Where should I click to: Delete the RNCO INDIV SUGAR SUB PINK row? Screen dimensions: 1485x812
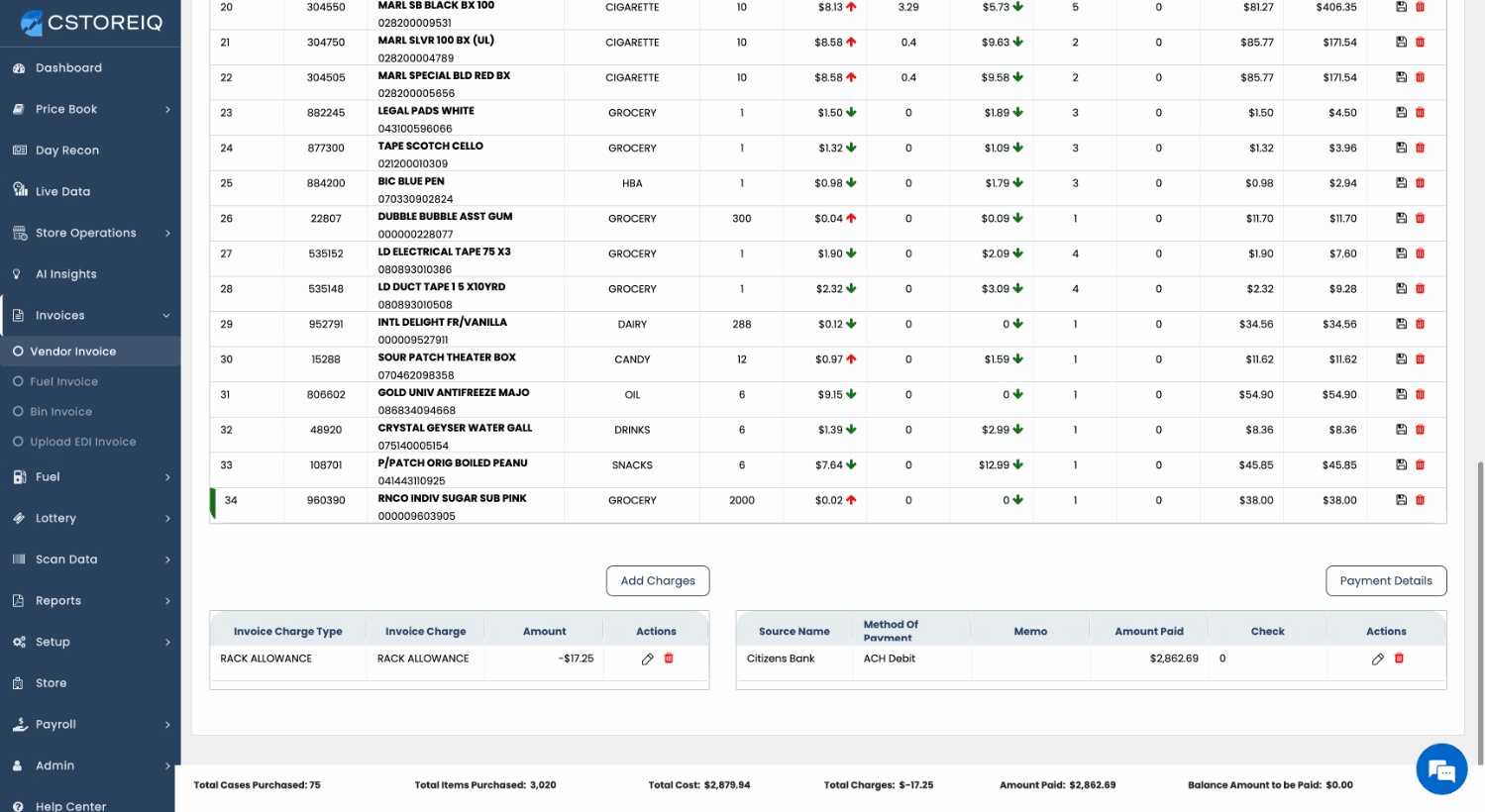tap(1420, 500)
